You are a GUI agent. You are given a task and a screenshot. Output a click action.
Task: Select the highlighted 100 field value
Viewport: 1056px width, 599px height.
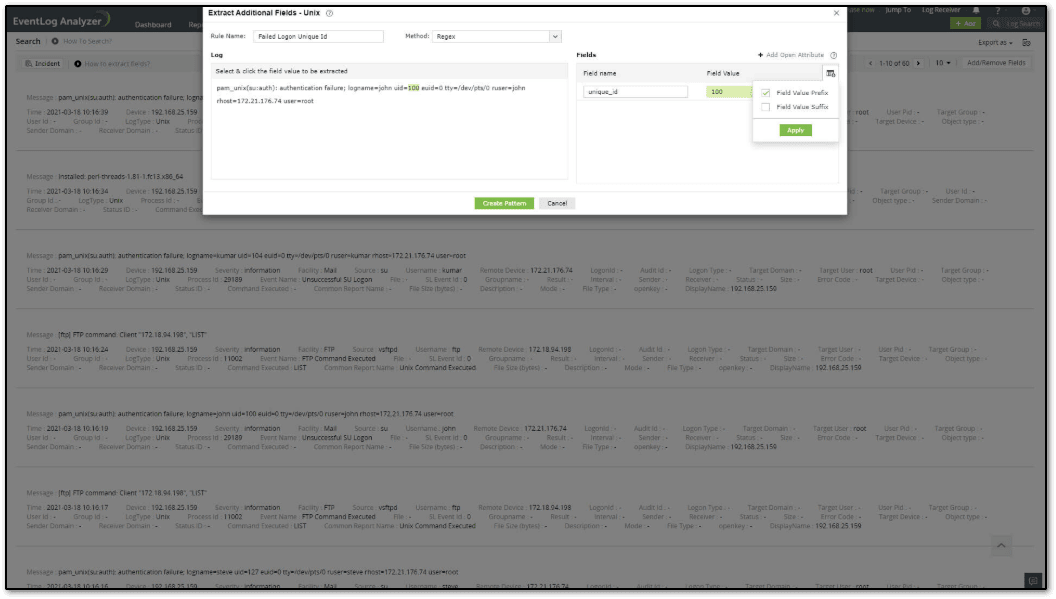pyautogui.click(x=729, y=92)
